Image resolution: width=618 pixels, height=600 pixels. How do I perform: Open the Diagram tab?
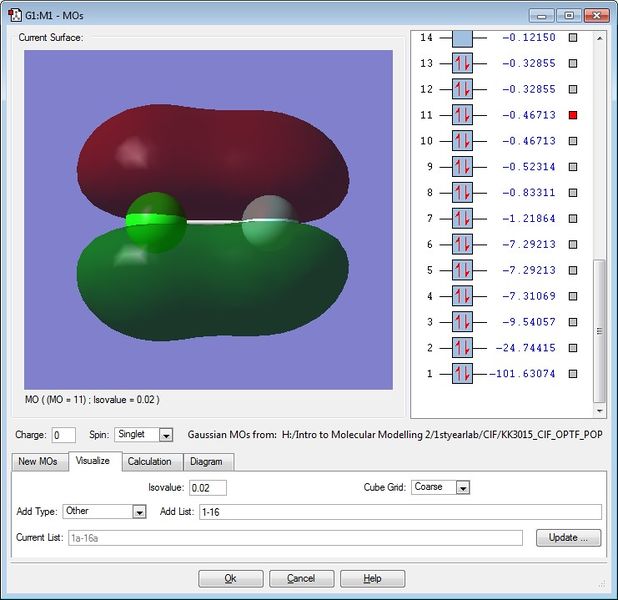pos(206,461)
